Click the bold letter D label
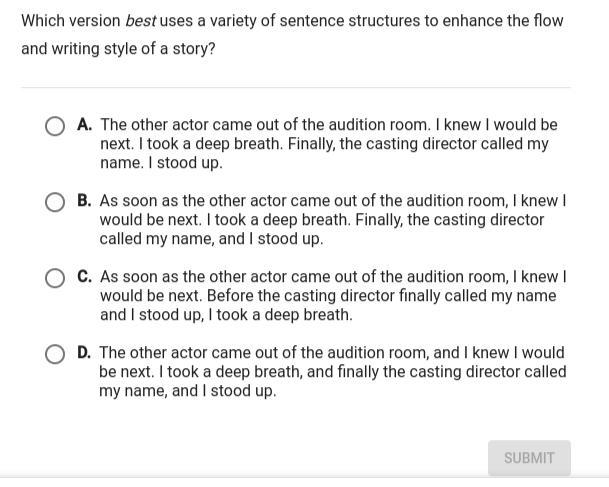The width and height of the screenshot is (609, 487). 84,353
